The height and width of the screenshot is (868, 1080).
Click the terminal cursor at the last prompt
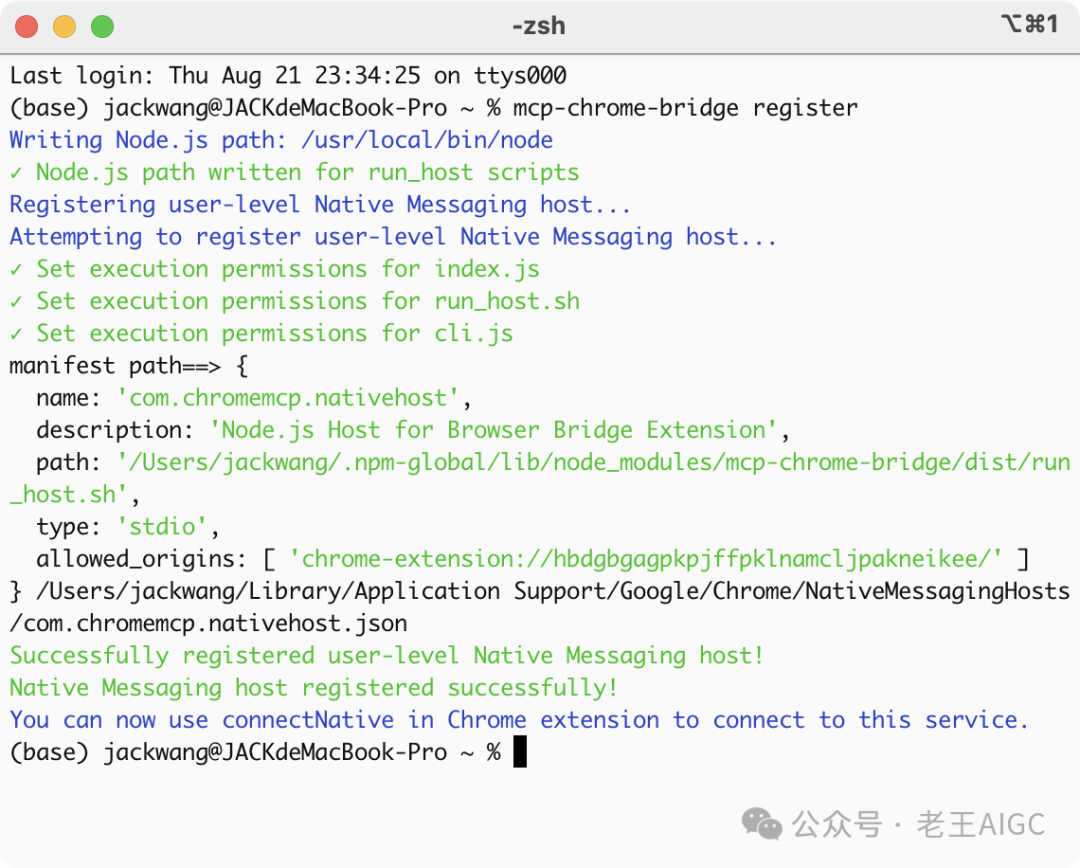click(520, 752)
